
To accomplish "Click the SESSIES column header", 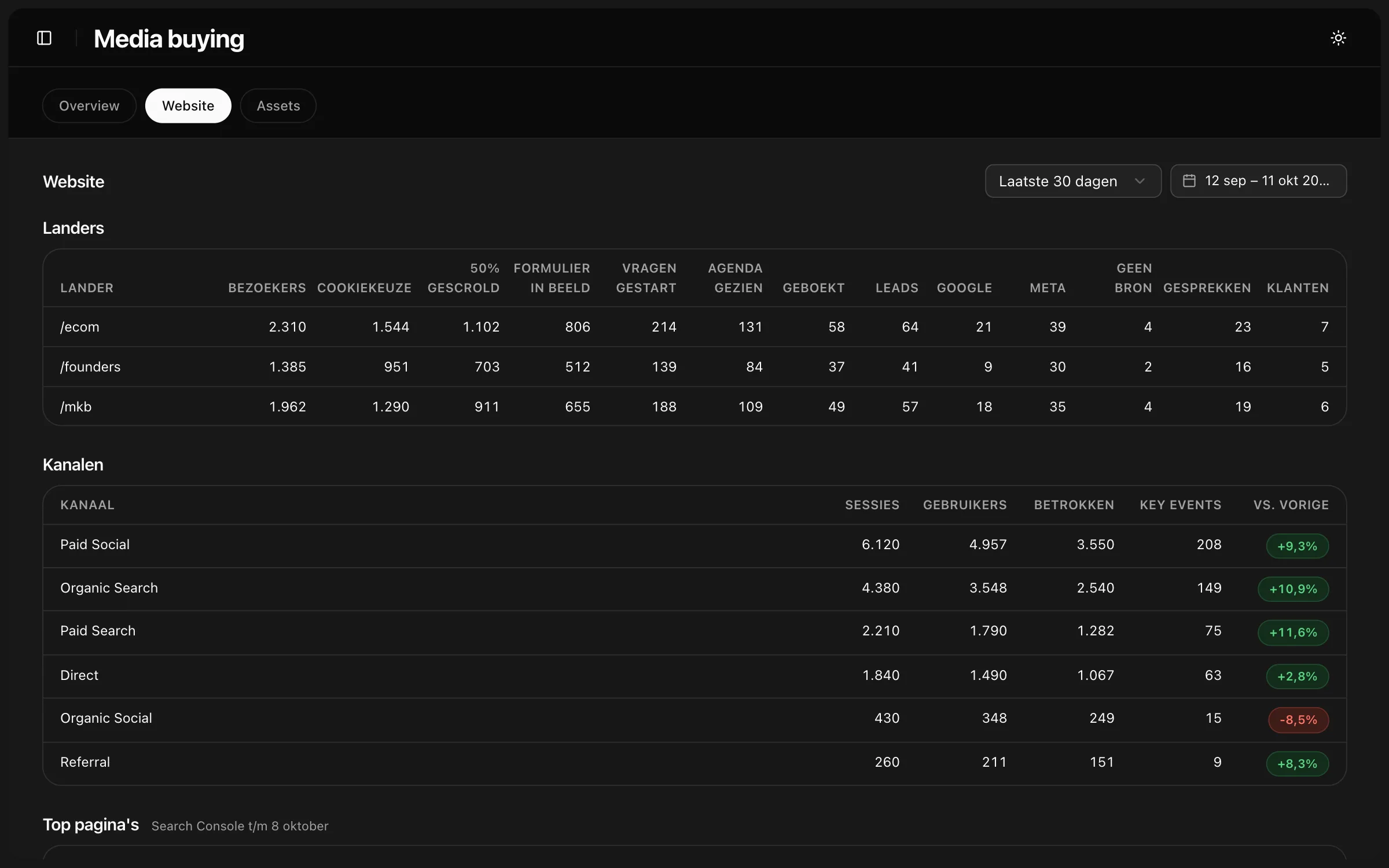I will point(872,505).
